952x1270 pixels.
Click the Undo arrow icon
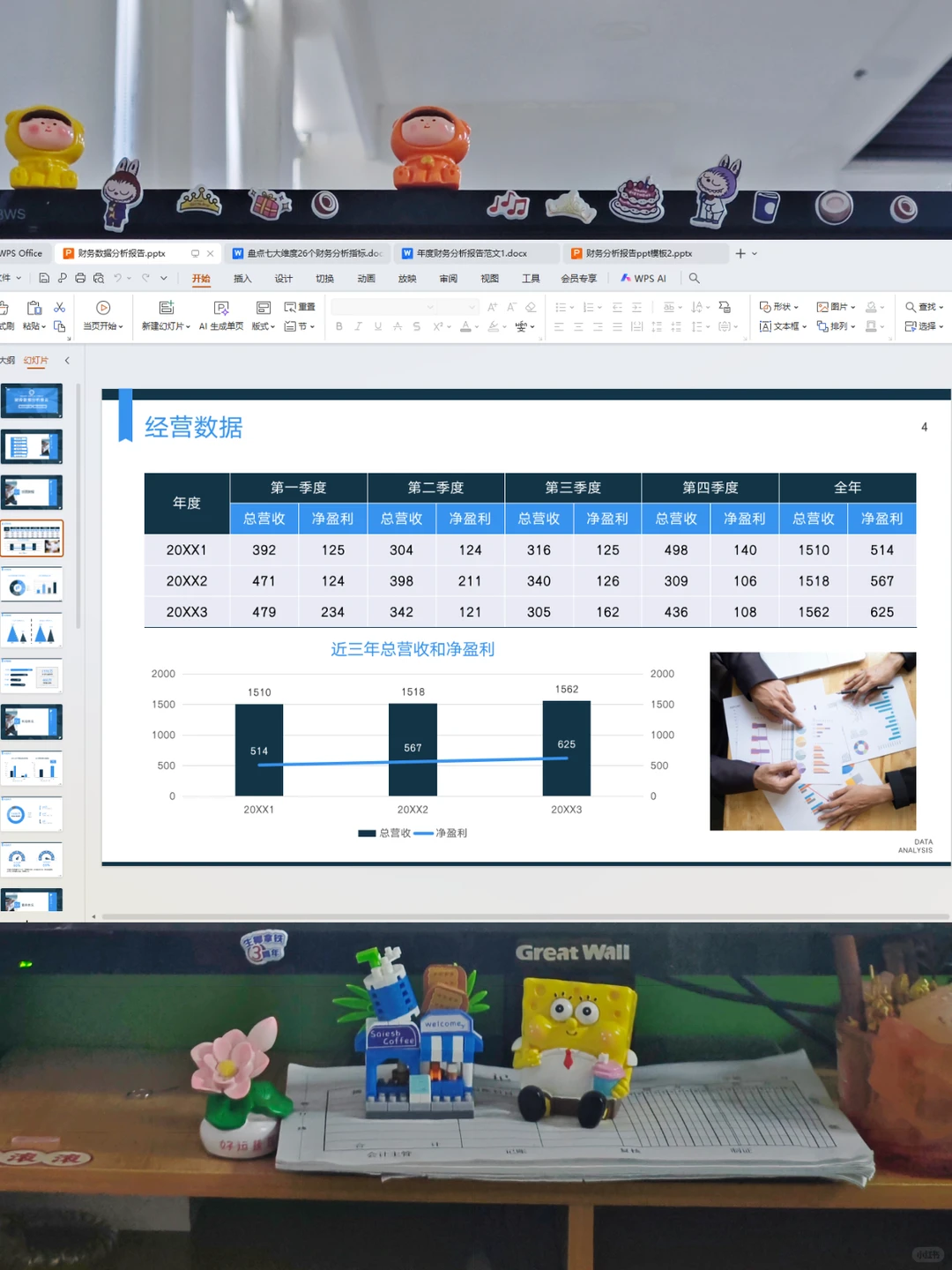point(117,278)
